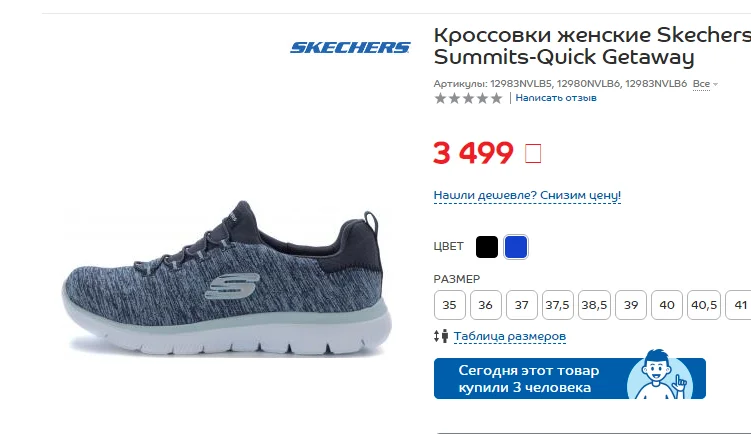This screenshot has height=434, width=751.
Task: Click the star rating icons
Action: [468, 98]
